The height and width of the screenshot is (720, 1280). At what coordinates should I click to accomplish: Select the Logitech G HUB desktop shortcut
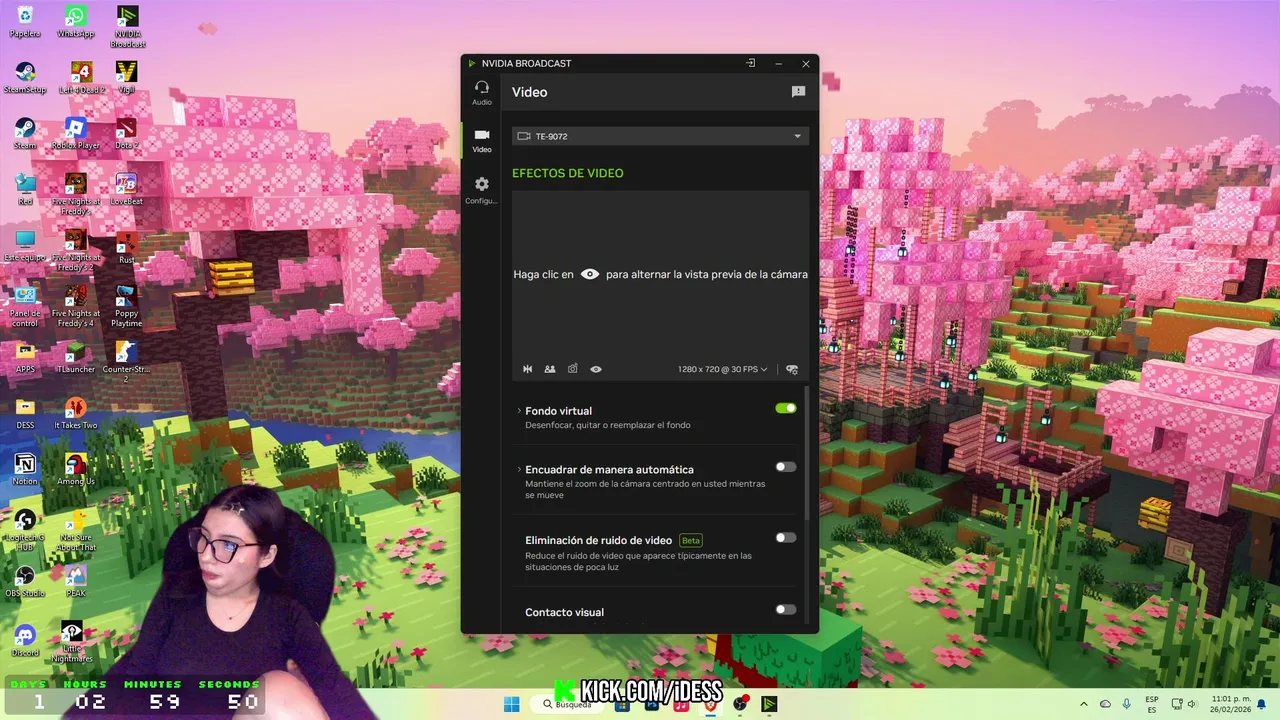pos(25,531)
